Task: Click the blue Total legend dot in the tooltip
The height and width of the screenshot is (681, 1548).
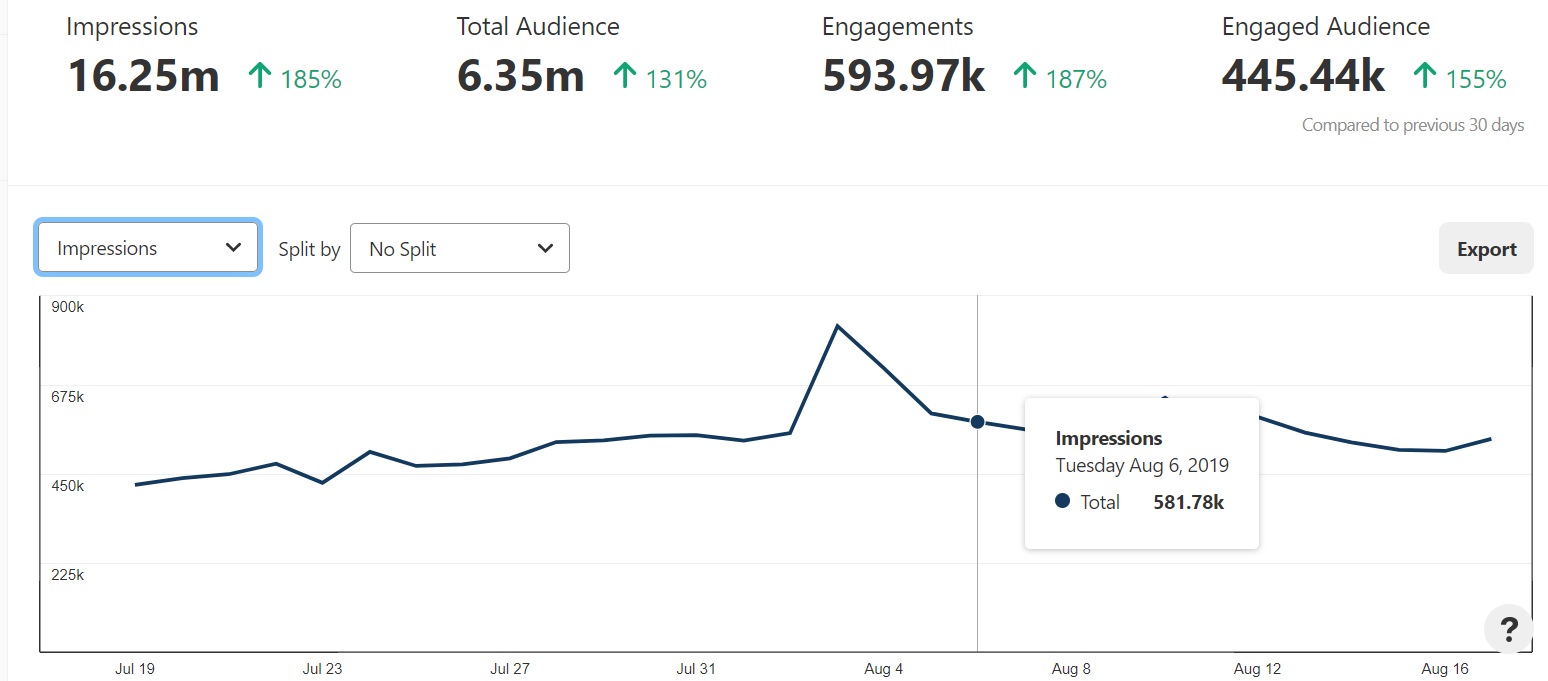Action: (x=1062, y=501)
